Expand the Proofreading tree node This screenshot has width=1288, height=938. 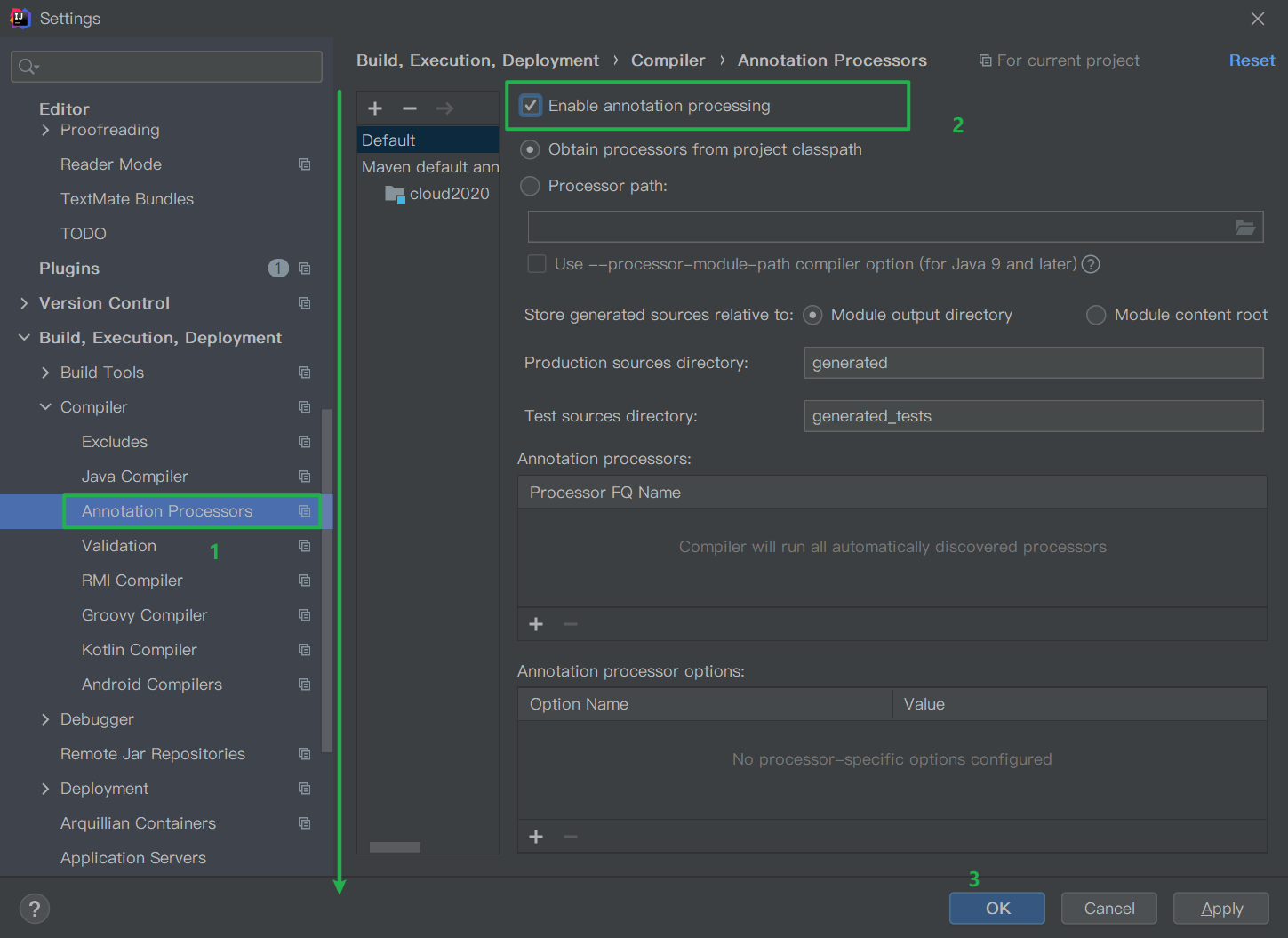pyautogui.click(x=45, y=130)
